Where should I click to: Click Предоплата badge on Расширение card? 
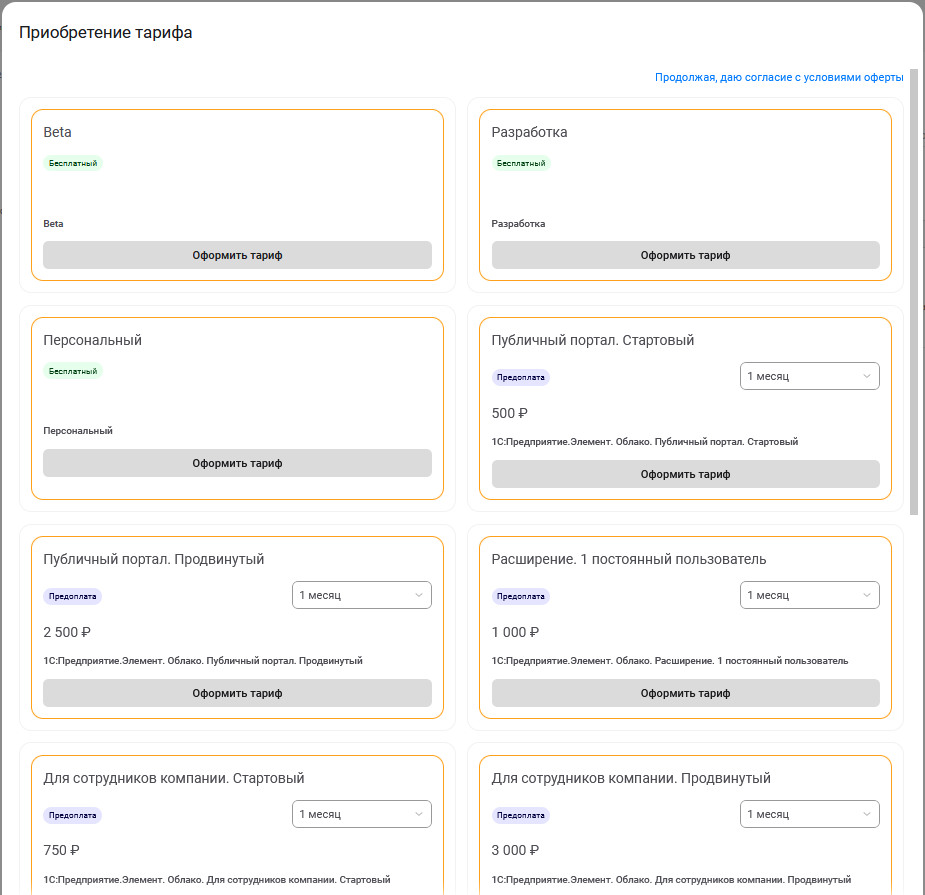pyautogui.click(x=520, y=596)
